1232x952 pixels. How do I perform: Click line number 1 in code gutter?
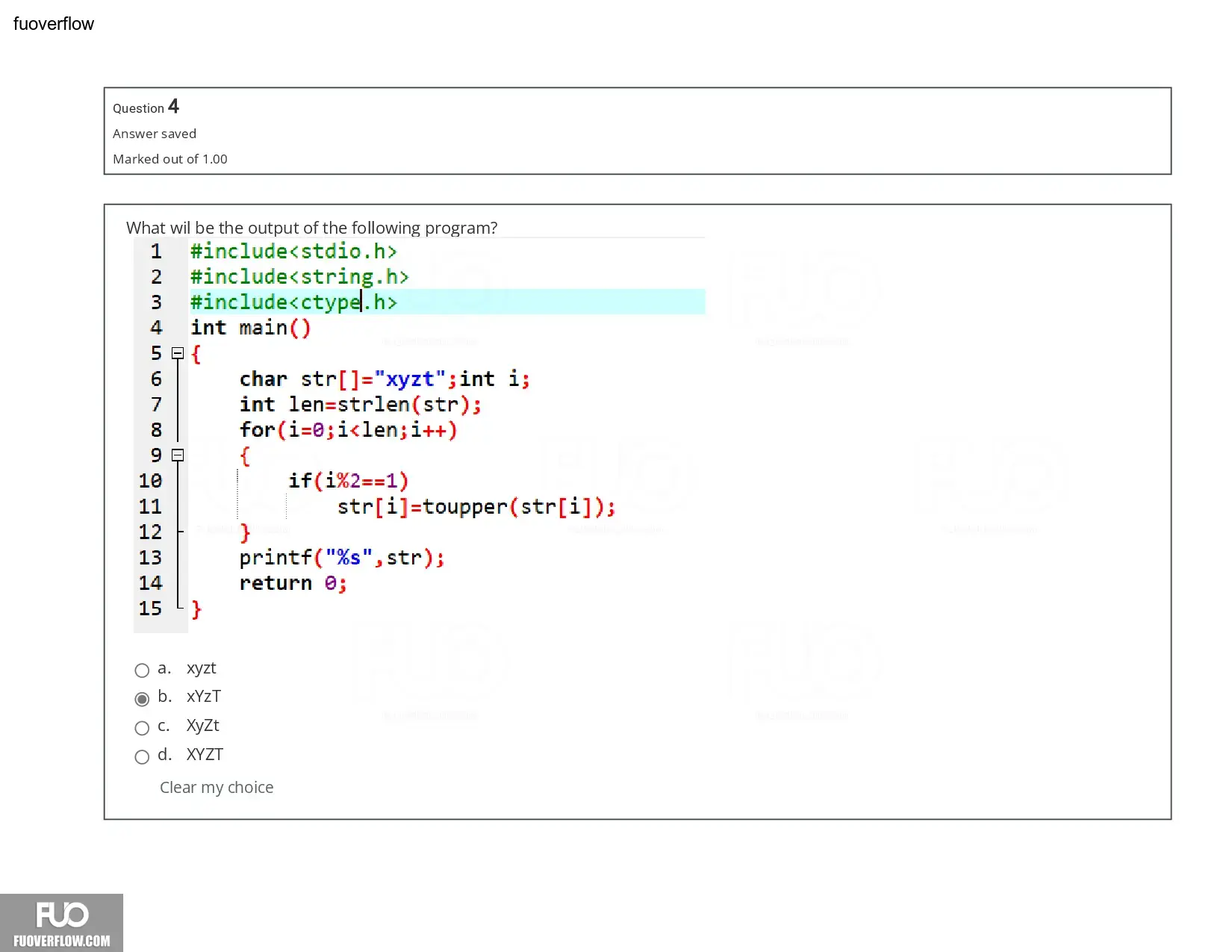pos(156,252)
